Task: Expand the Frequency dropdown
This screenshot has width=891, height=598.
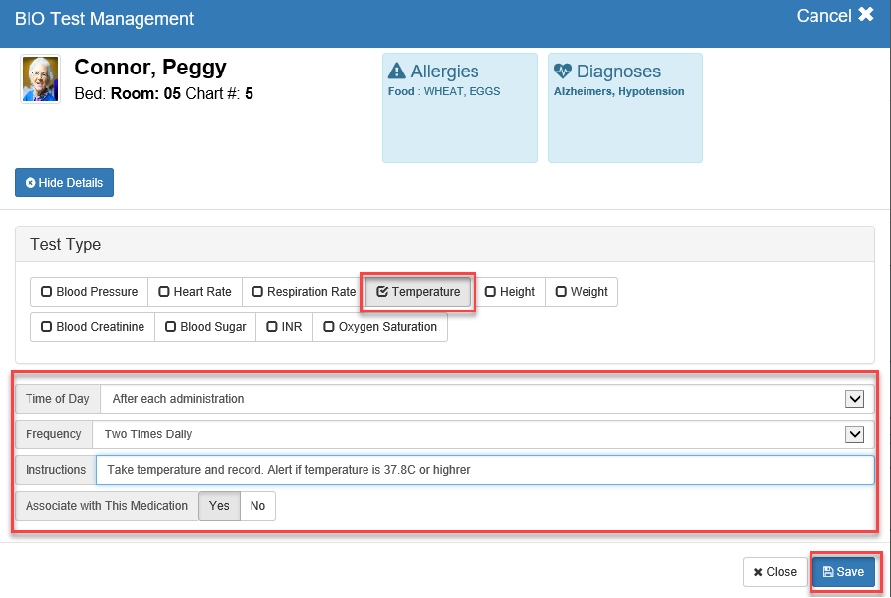Action: (854, 434)
